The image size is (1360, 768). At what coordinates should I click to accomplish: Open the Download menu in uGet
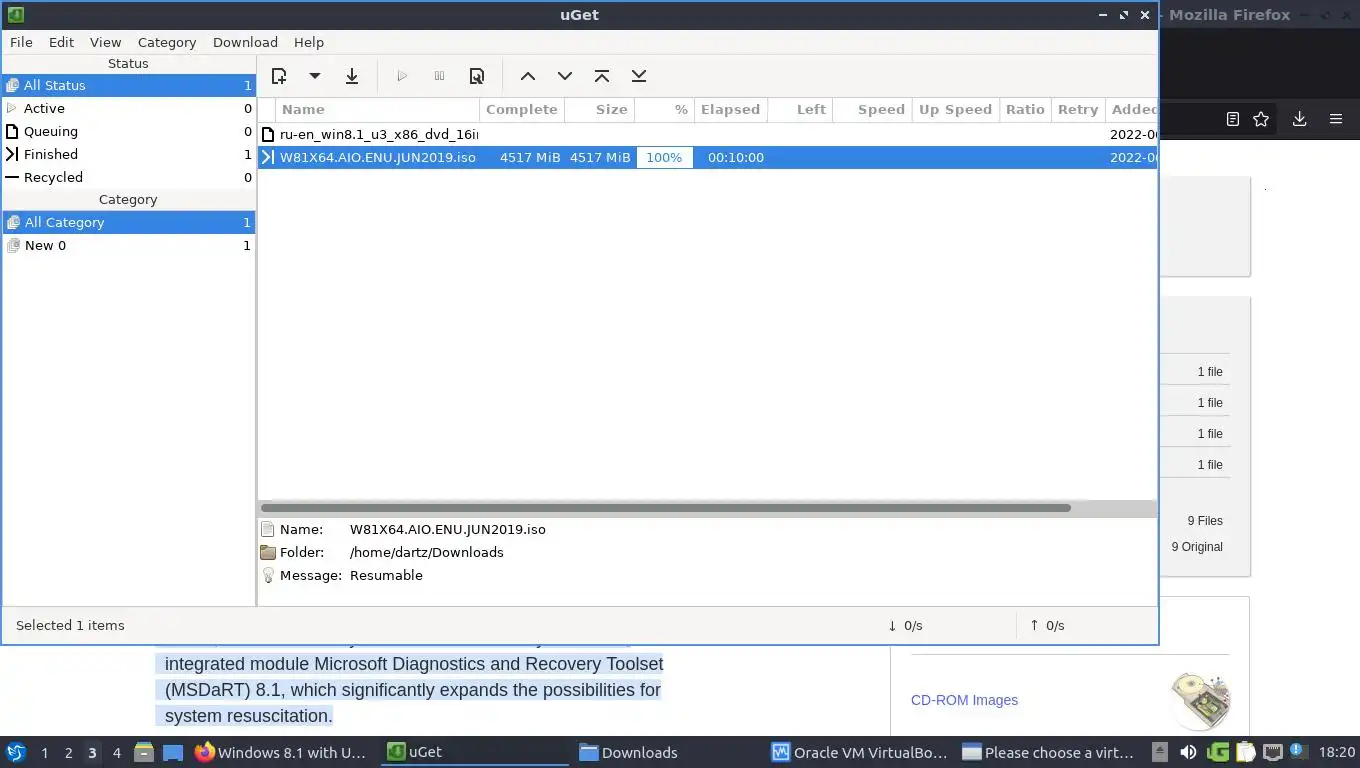pos(245,42)
